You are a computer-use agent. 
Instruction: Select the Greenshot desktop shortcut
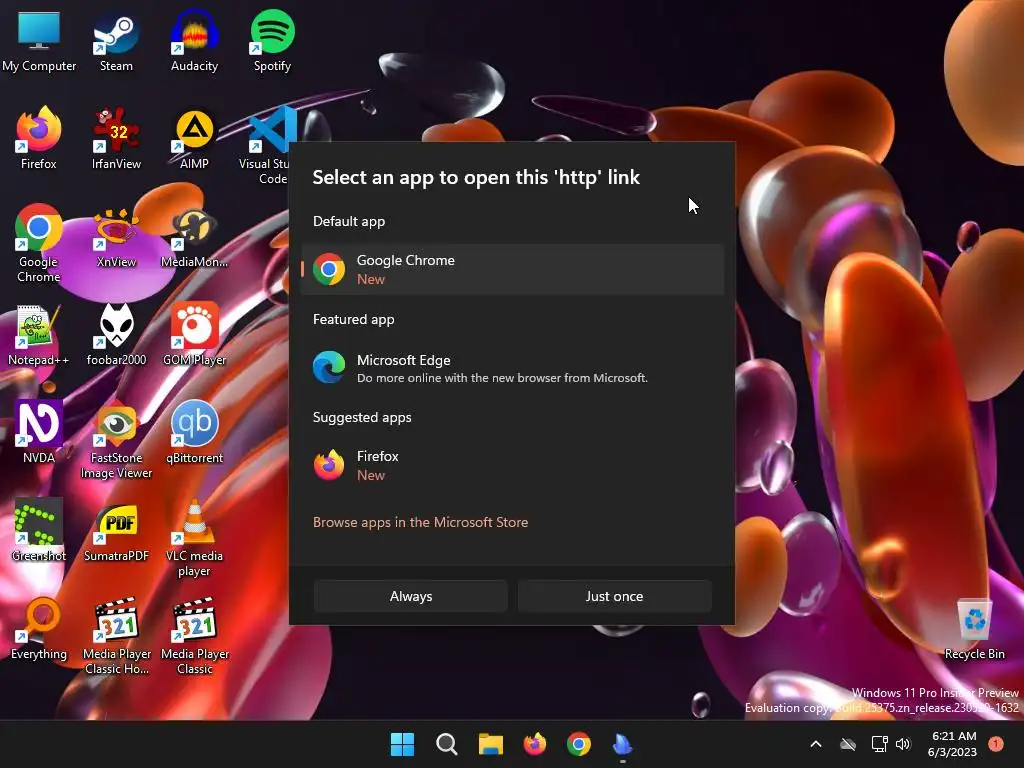pos(39,530)
